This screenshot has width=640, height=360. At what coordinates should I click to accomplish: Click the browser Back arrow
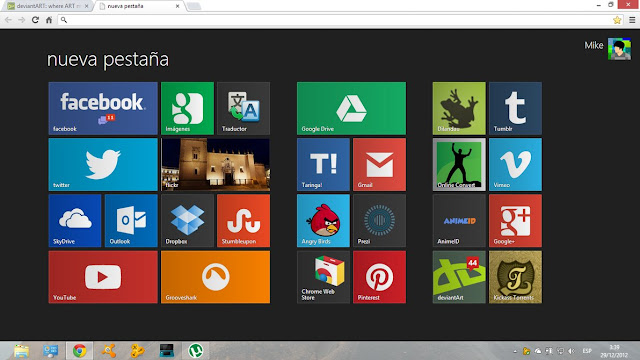(8, 20)
